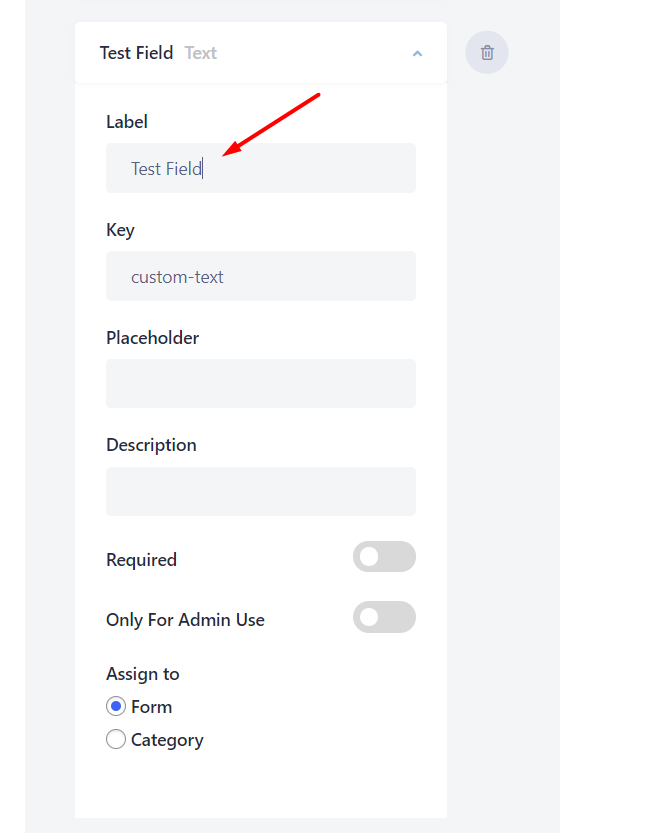Click the Test Field header title

pos(136,53)
